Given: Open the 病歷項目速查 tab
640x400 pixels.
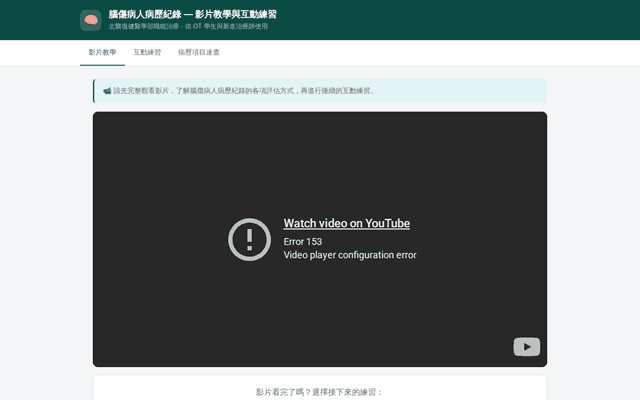Looking at the screenshot, I should coord(199,53).
